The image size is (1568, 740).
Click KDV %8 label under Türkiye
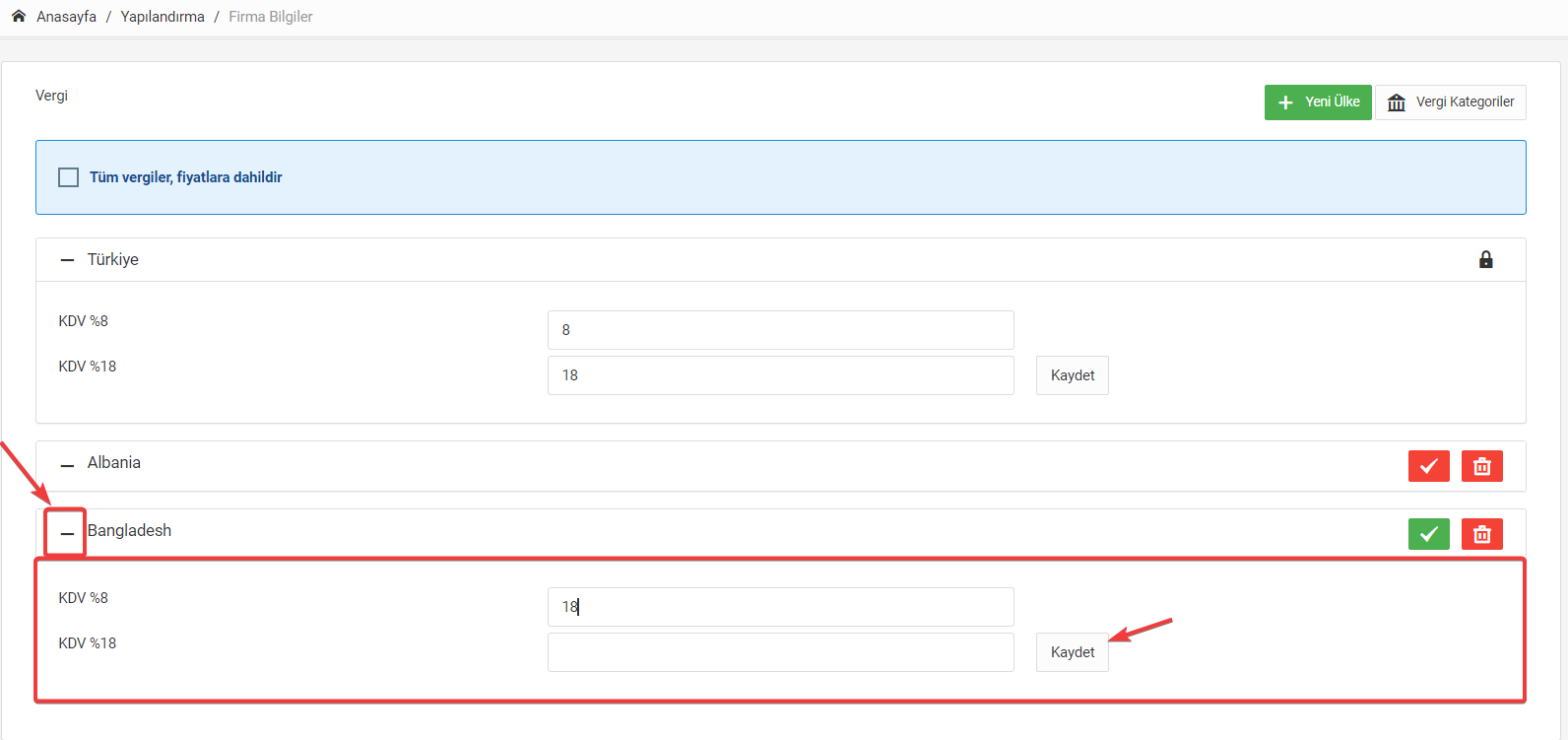pyautogui.click(x=84, y=321)
